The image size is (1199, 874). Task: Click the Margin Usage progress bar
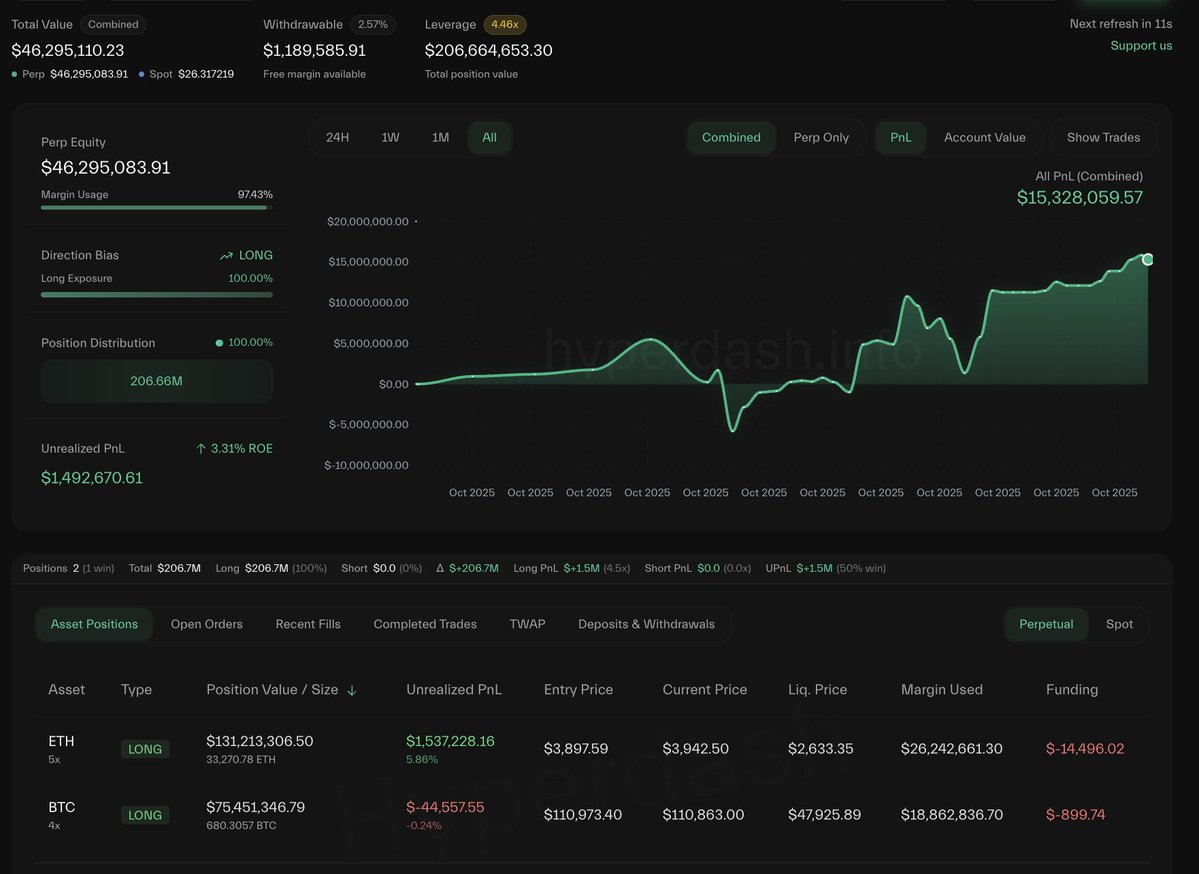(x=156, y=208)
